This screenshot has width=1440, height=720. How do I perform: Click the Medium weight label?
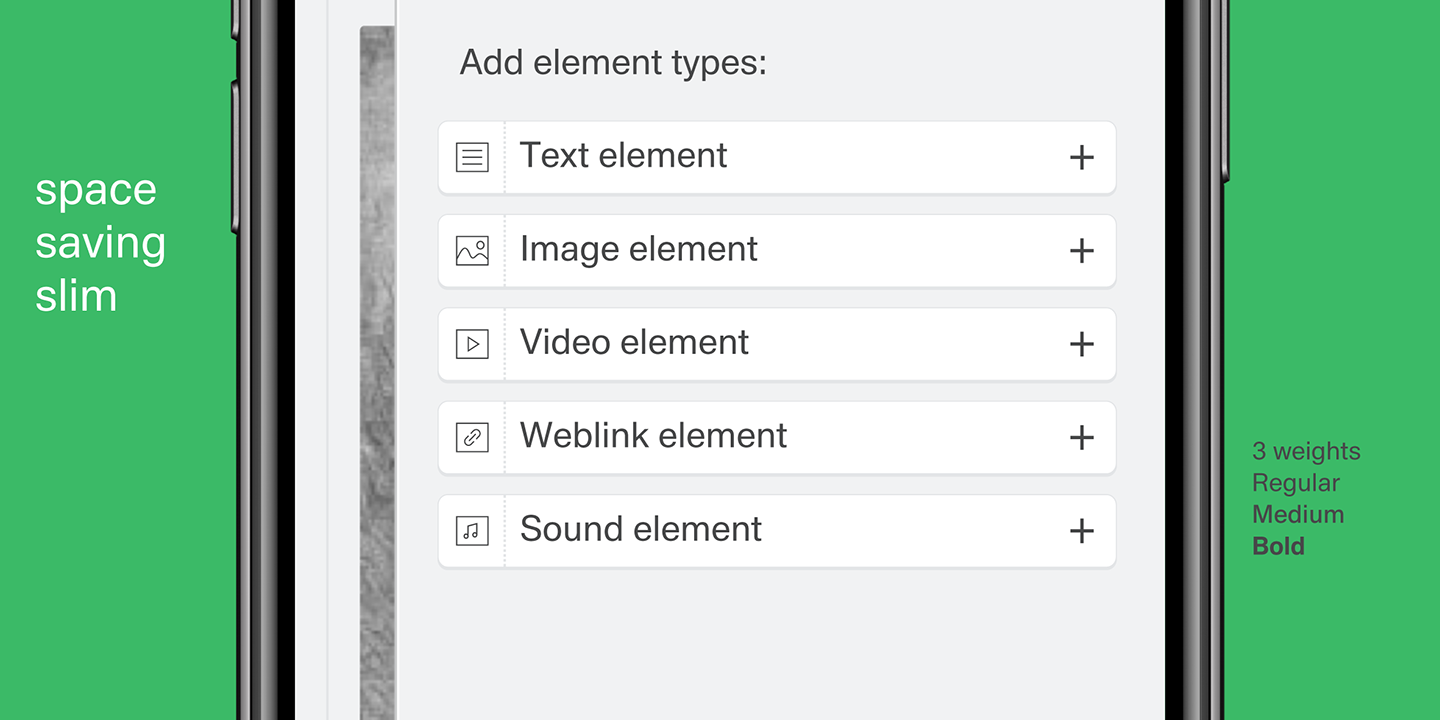[1298, 514]
